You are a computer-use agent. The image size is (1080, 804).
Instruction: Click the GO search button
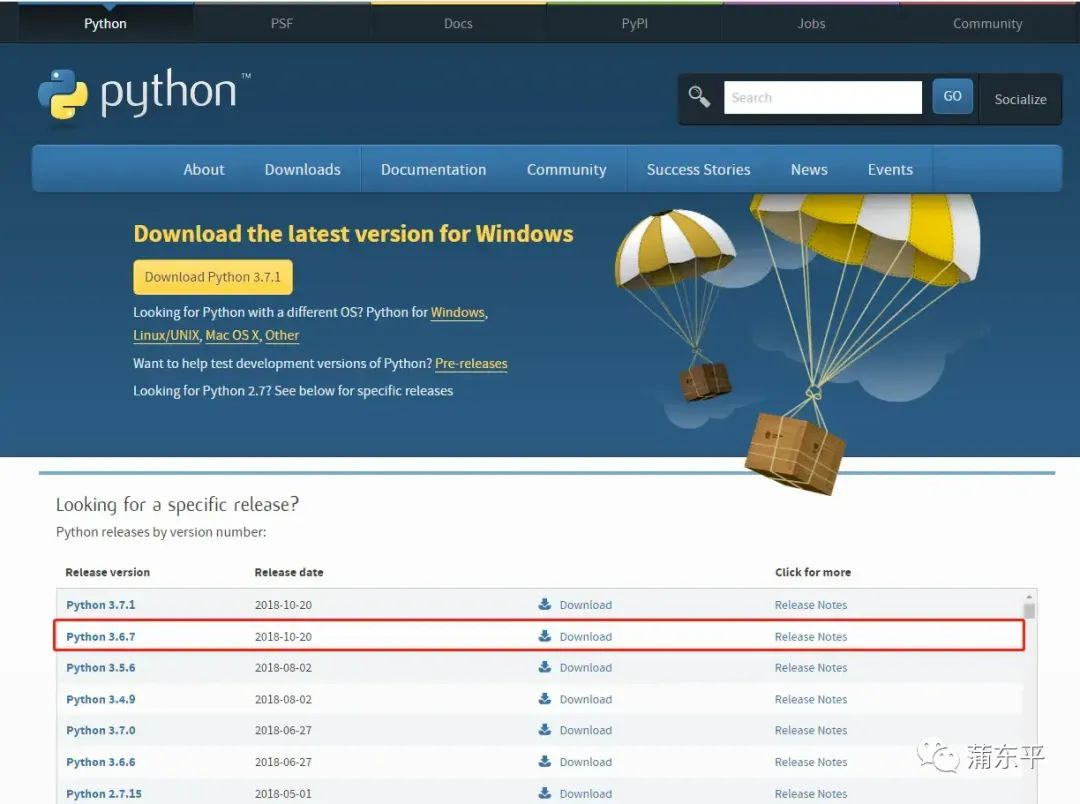click(x=953, y=96)
